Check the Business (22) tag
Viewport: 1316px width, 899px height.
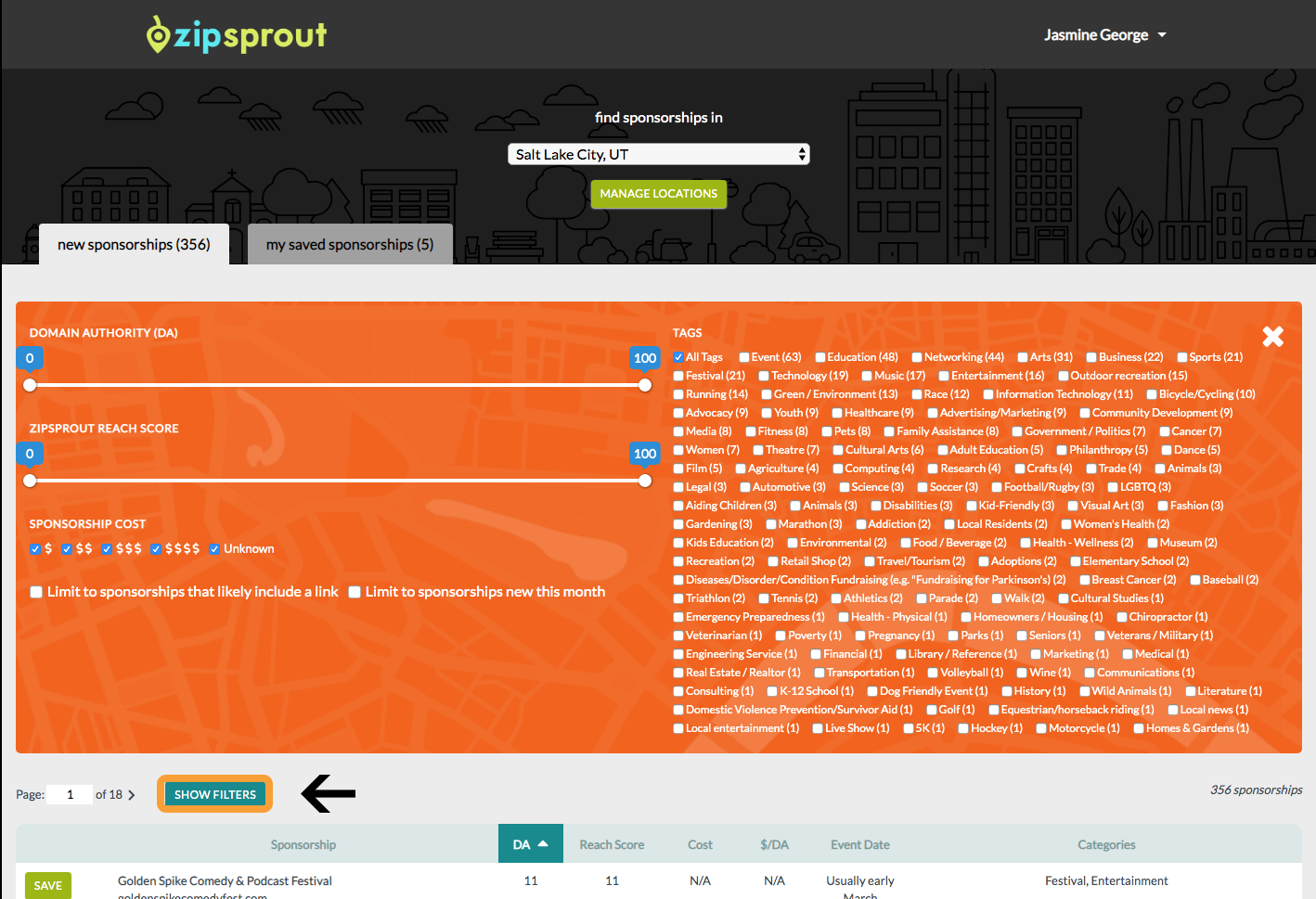click(1091, 357)
